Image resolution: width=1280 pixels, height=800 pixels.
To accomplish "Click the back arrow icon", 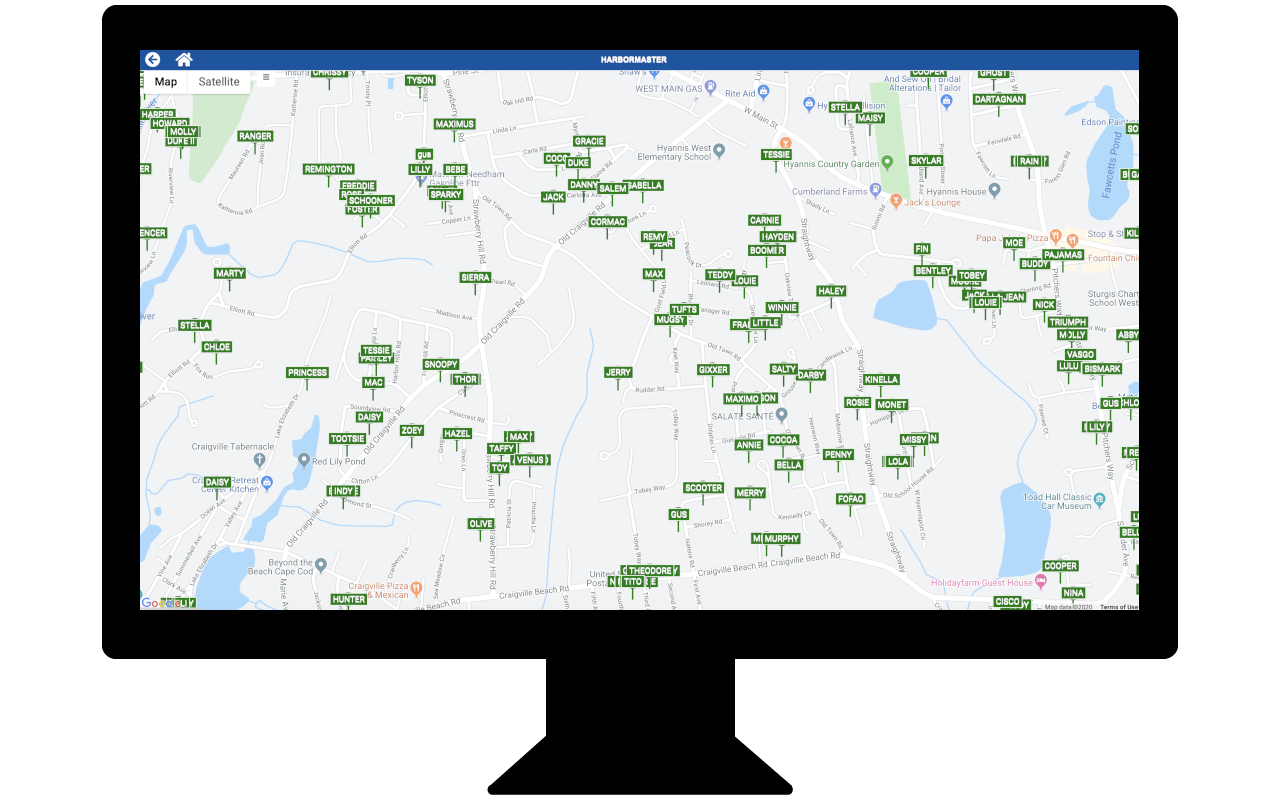I will click(152, 60).
